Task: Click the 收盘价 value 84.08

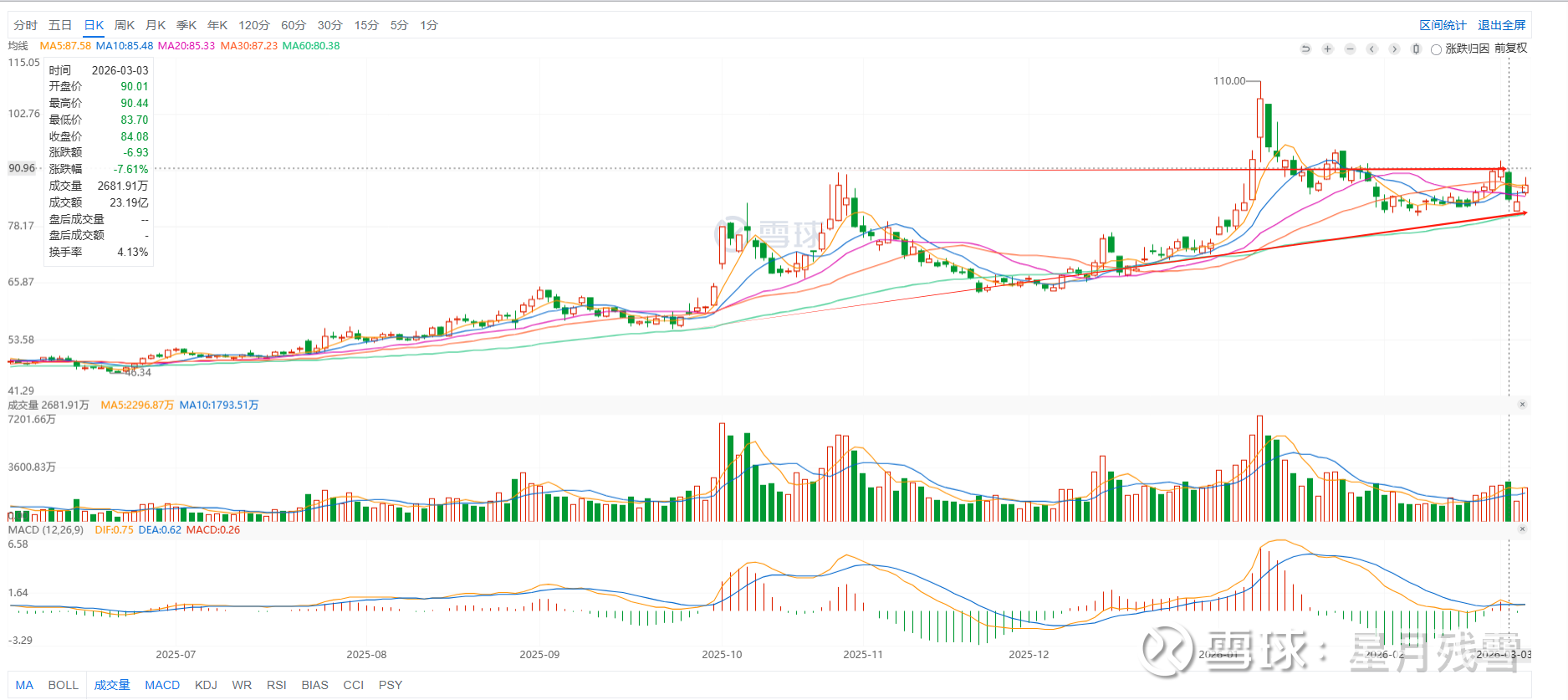Action: (x=135, y=136)
